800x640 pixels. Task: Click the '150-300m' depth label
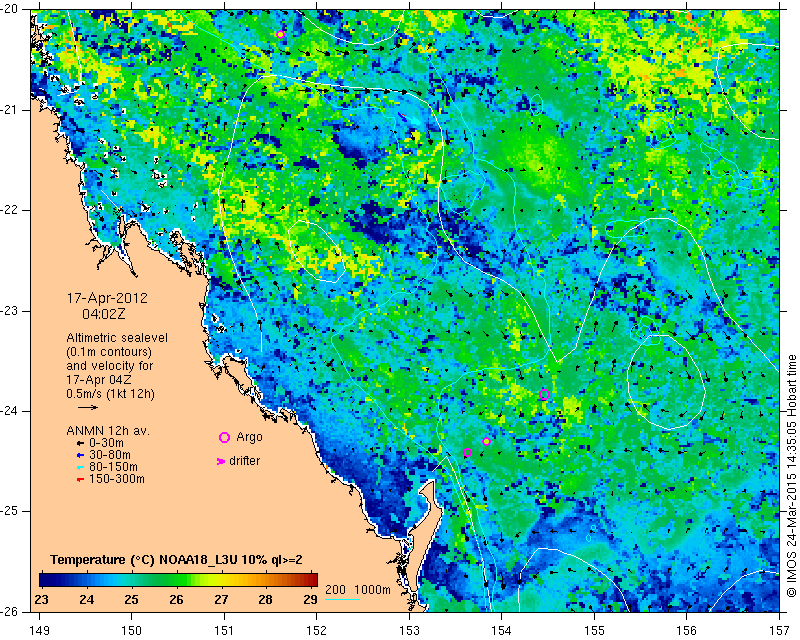pos(117,479)
